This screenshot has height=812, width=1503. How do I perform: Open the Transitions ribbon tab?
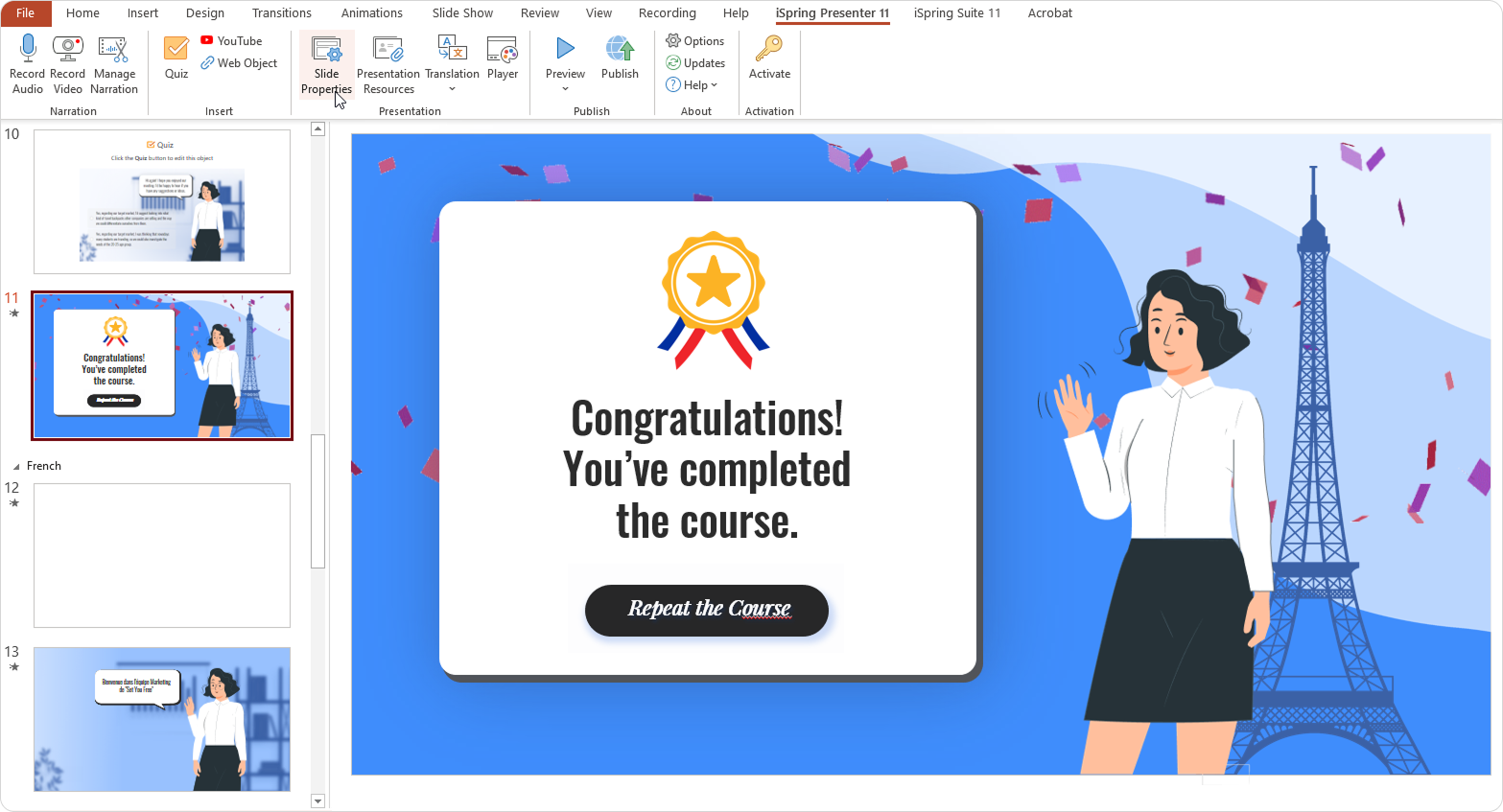281,13
